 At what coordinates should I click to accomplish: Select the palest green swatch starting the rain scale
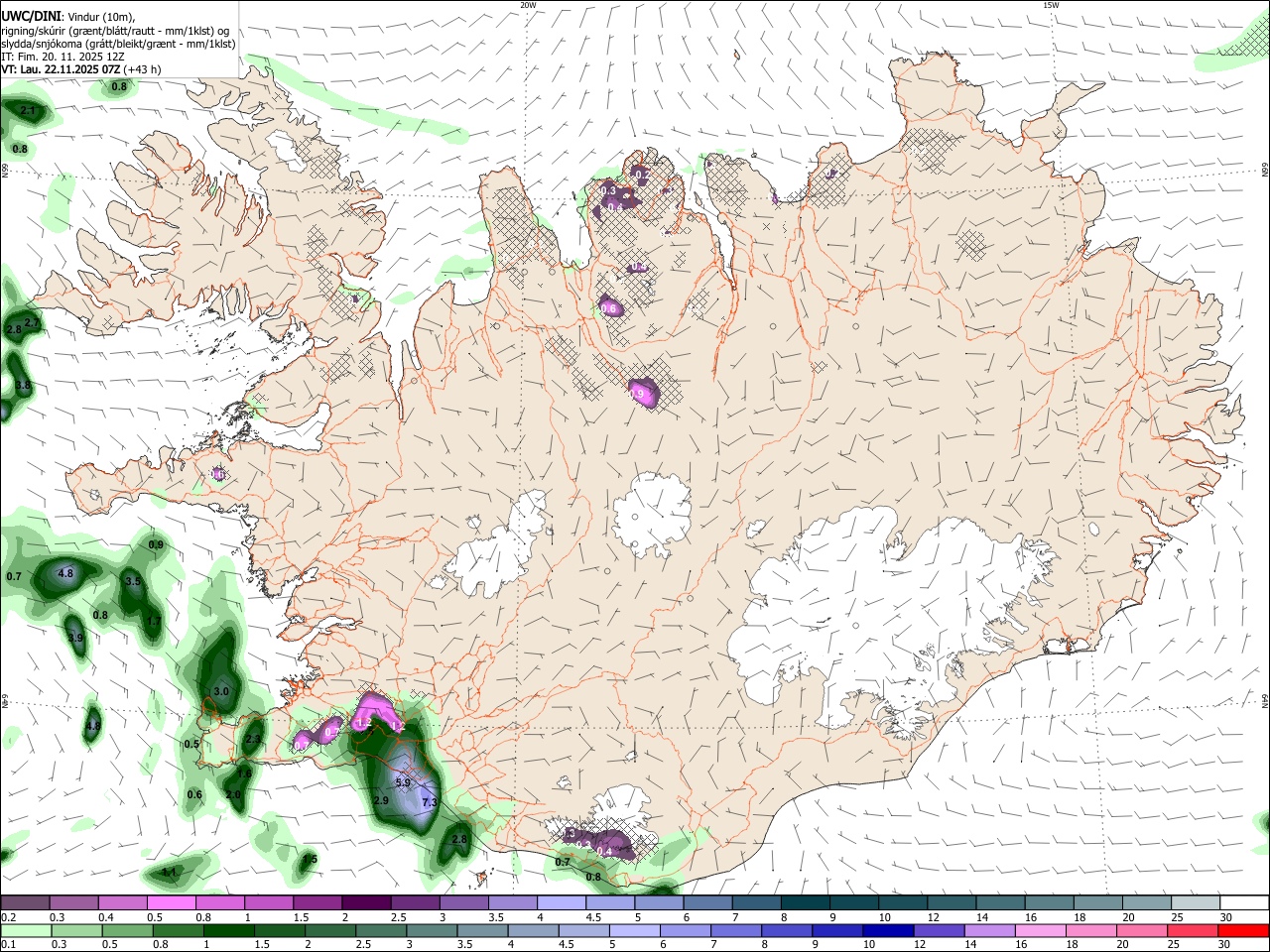[x=26, y=931]
